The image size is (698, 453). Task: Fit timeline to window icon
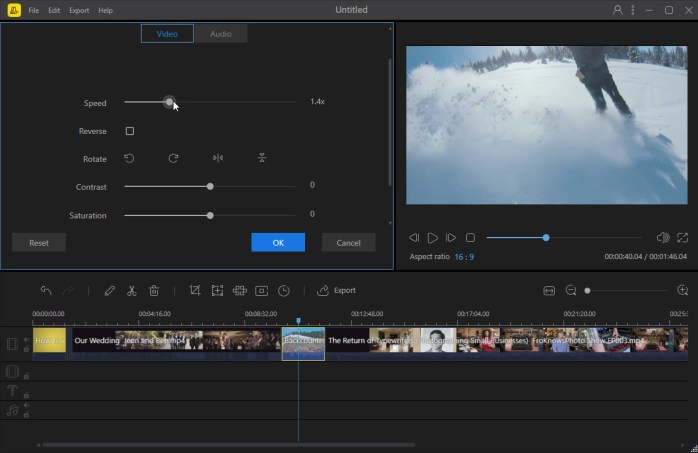click(549, 291)
